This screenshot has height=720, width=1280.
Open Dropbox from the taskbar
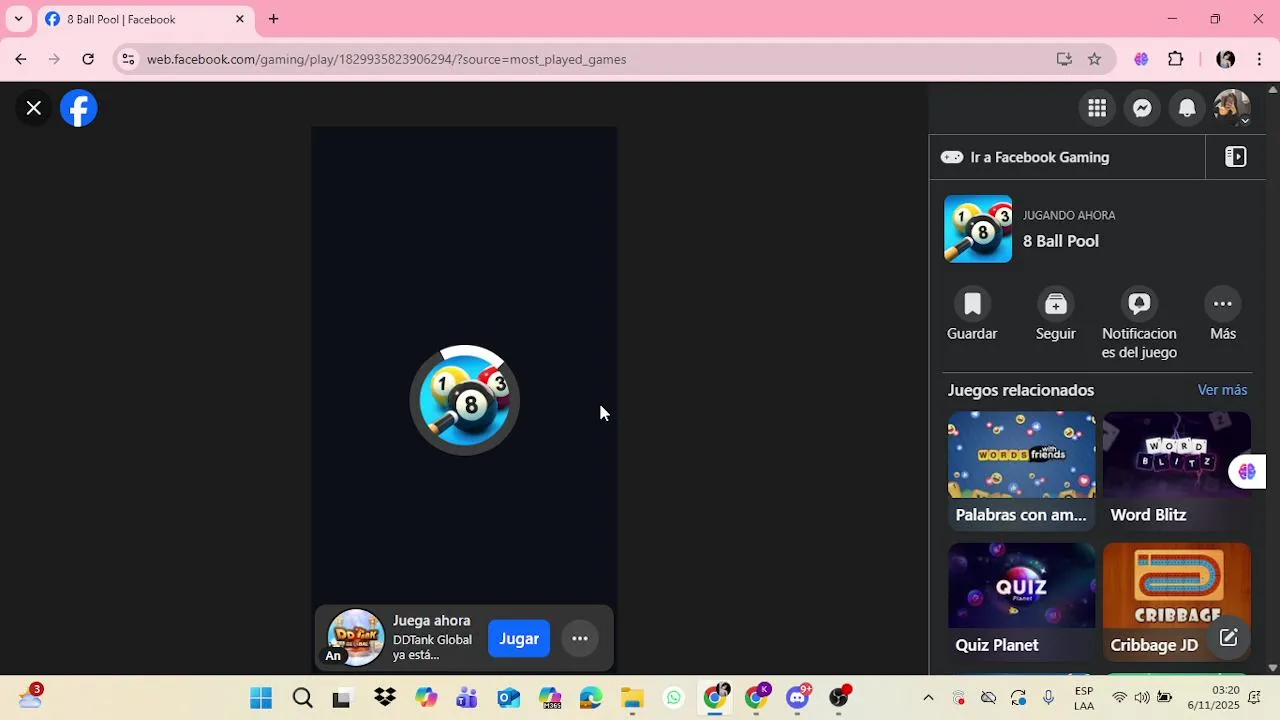pyautogui.click(x=385, y=698)
